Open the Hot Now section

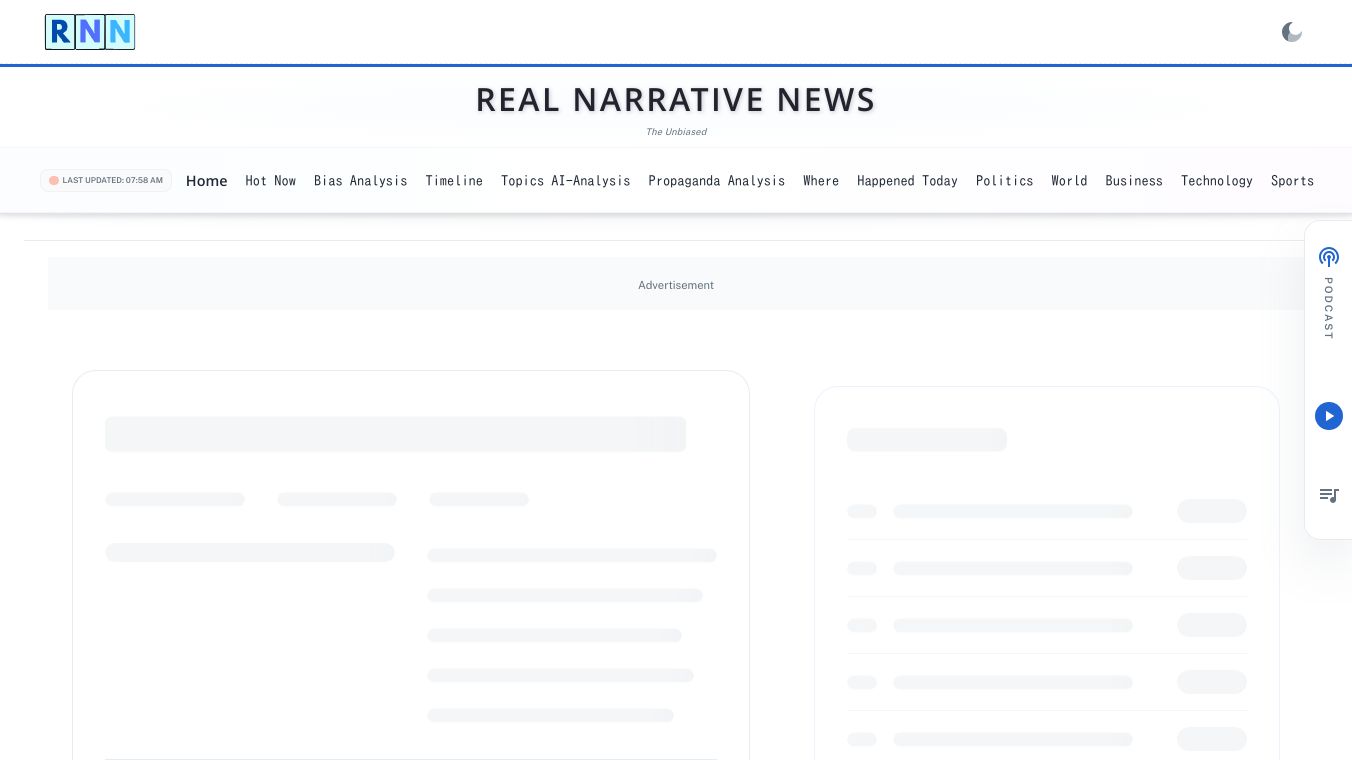[271, 181]
